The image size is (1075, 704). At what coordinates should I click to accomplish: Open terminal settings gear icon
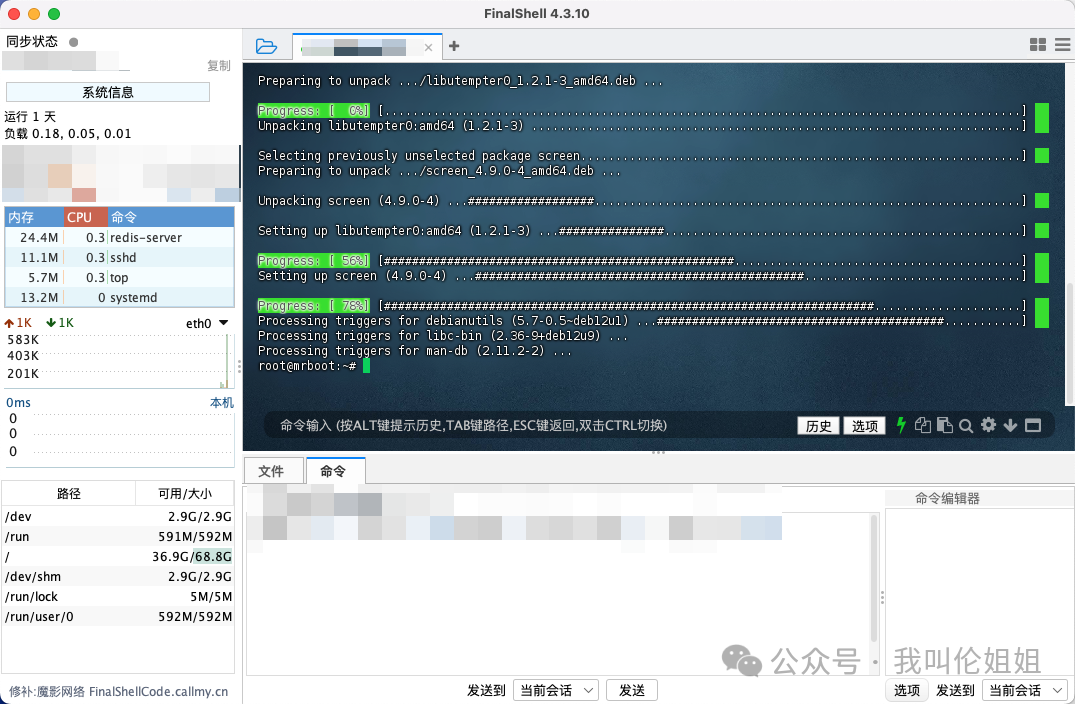point(988,425)
